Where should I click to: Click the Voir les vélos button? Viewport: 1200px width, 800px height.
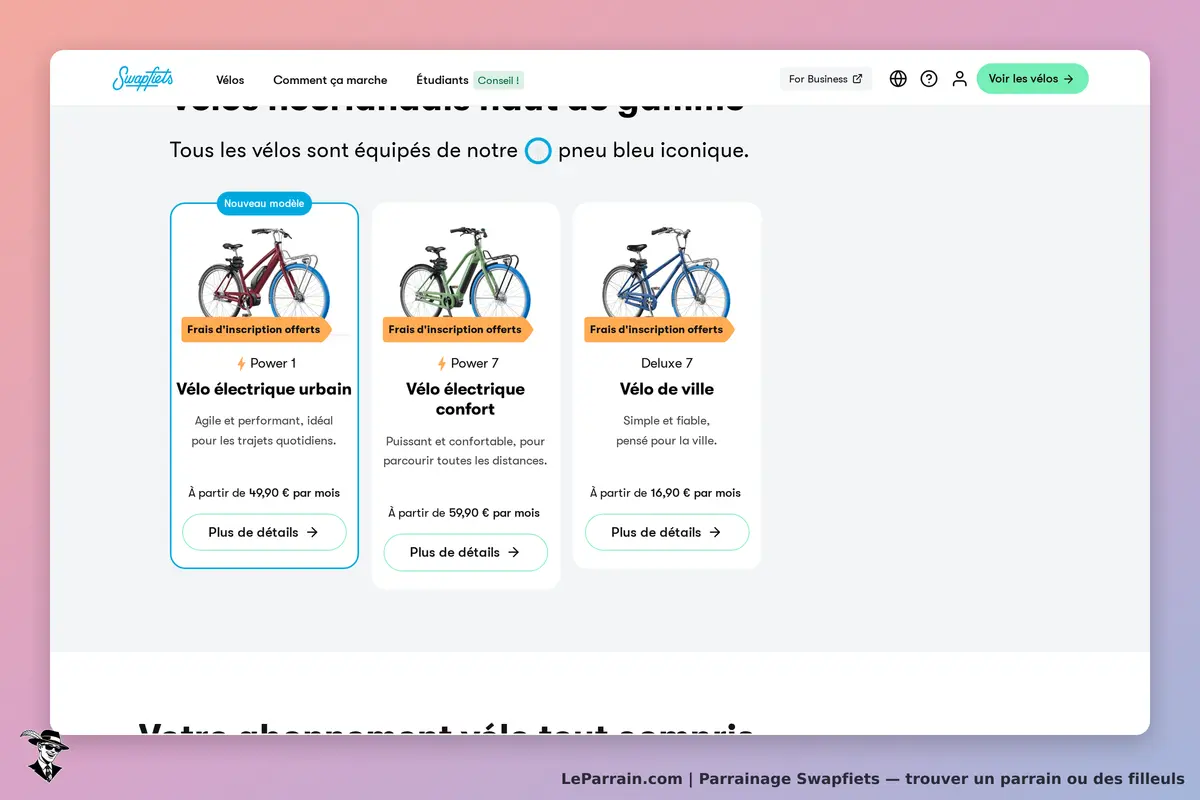click(x=1032, y=78)
